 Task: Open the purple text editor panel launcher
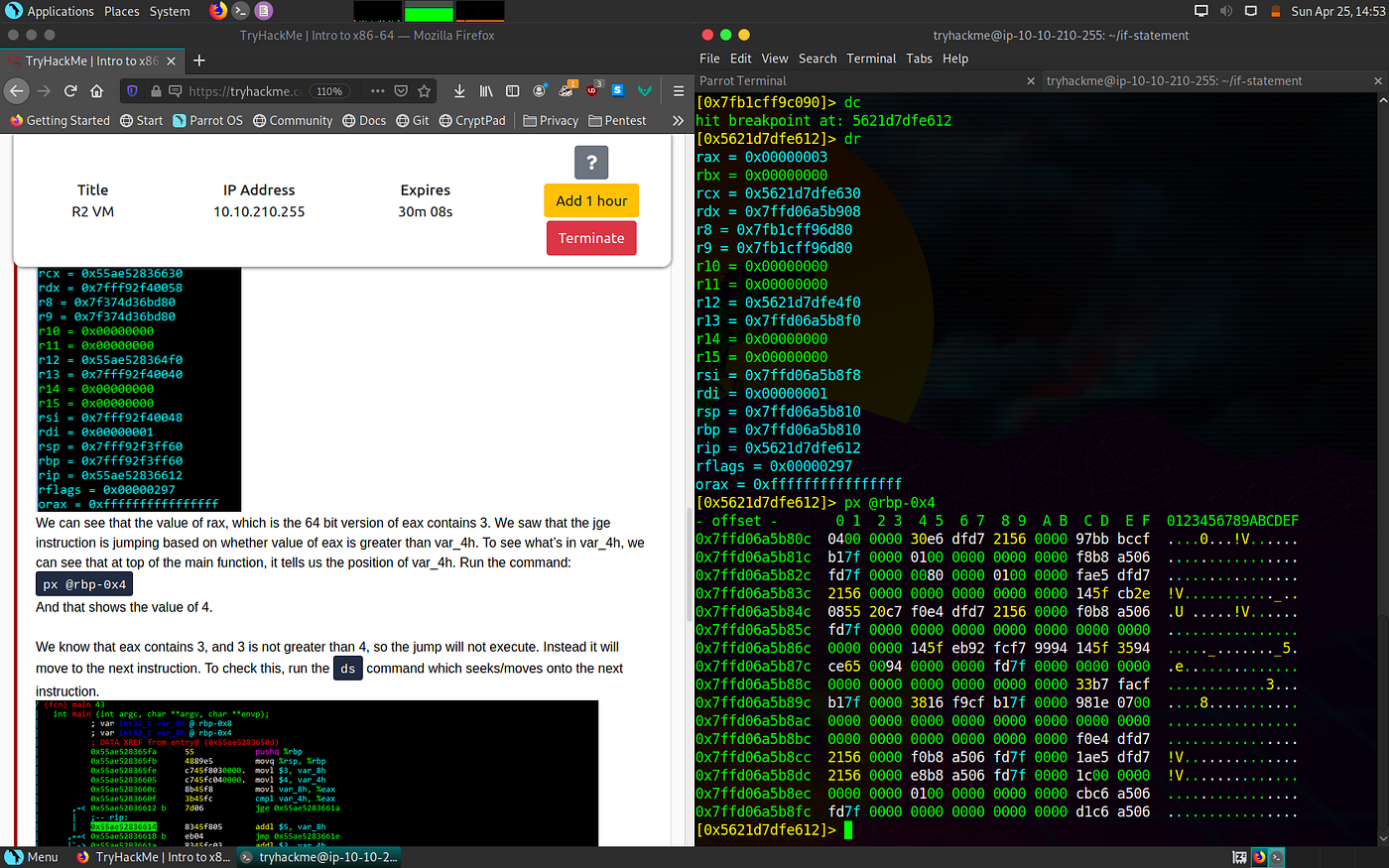point(263,11)
